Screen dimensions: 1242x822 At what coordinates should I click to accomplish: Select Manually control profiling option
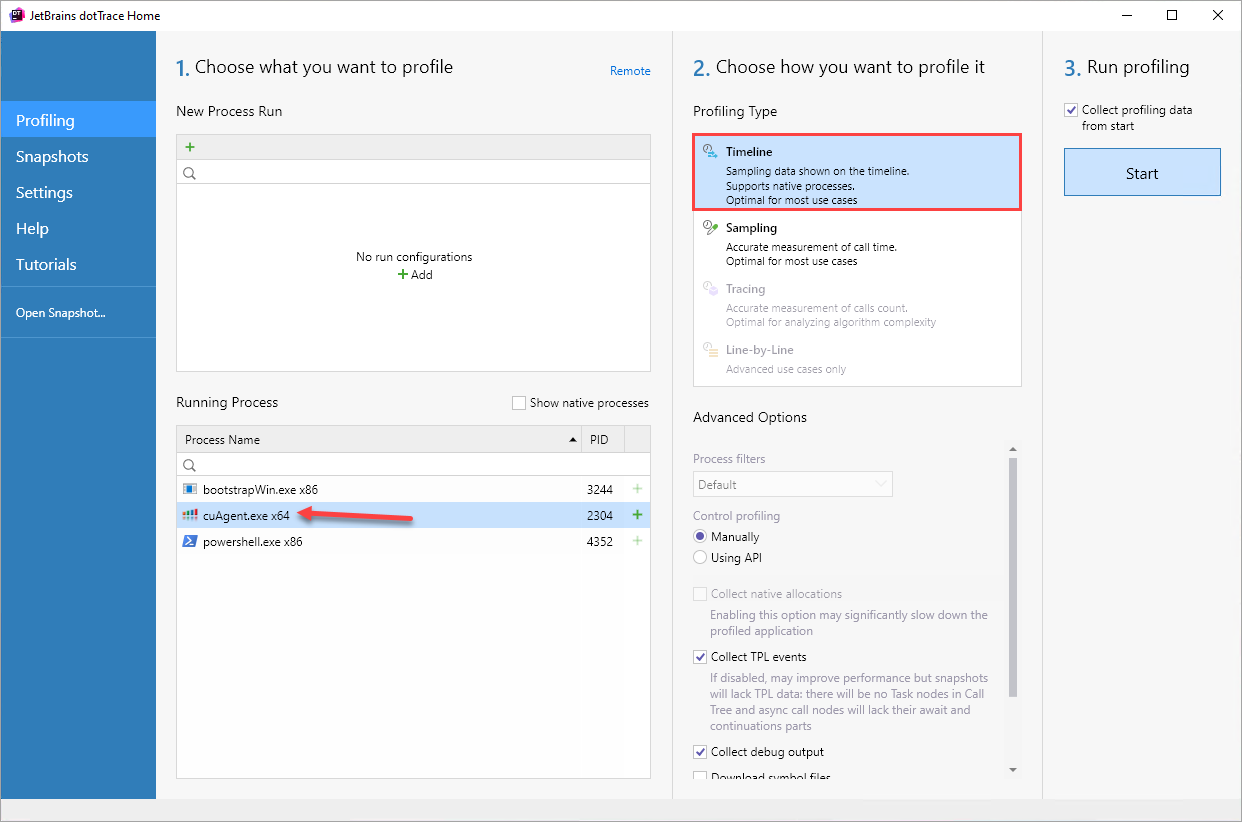pos(700,537)
